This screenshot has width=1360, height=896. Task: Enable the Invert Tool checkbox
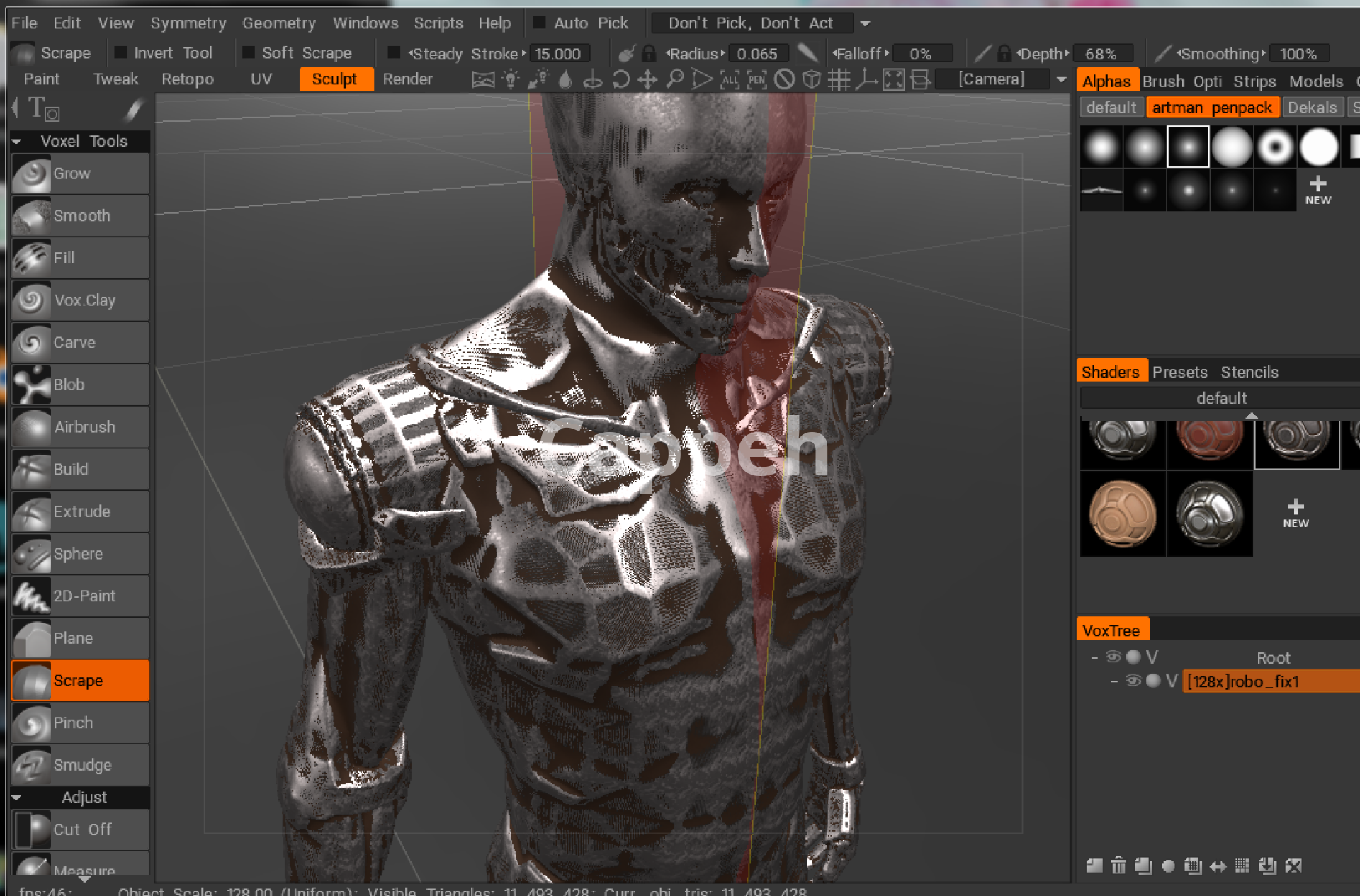(x=120, y=53)
